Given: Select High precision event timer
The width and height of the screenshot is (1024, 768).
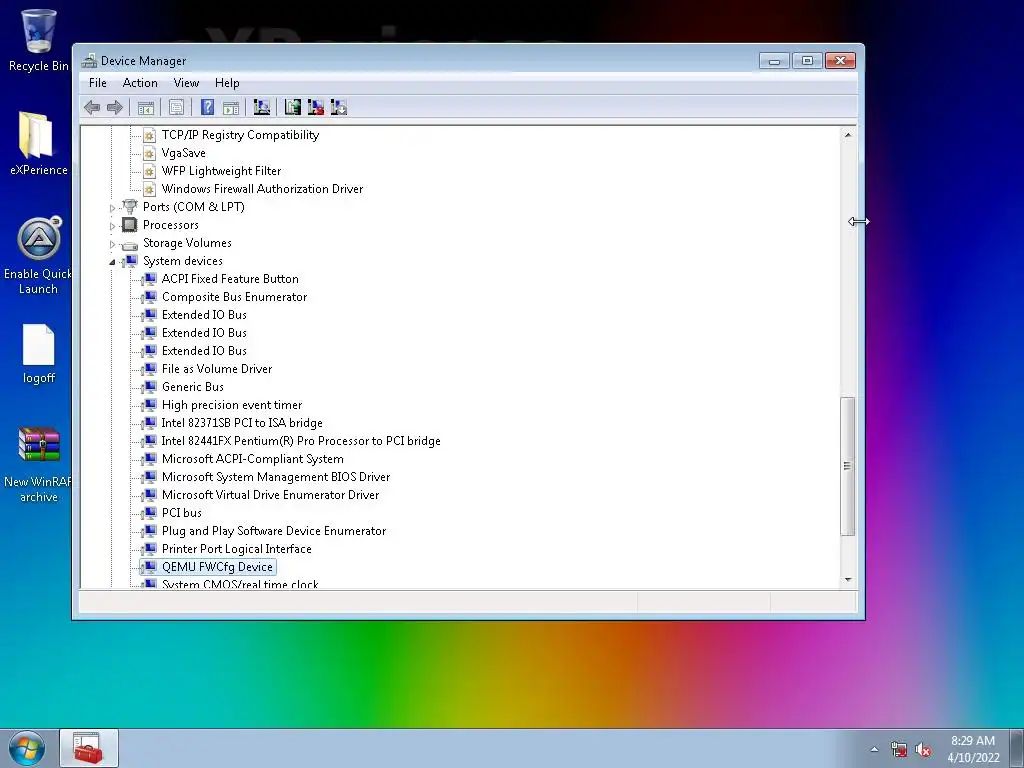Looking at the screenshot, I should pyautogui.click(x=232, y=405).
